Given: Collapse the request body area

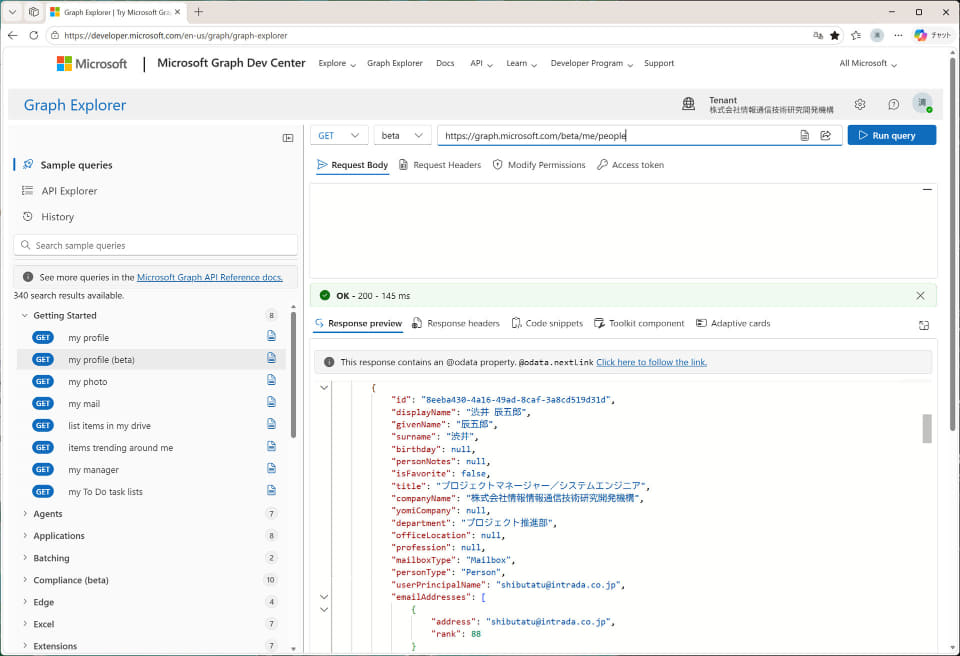Looking at the screenshot, I should click(927, 190).
